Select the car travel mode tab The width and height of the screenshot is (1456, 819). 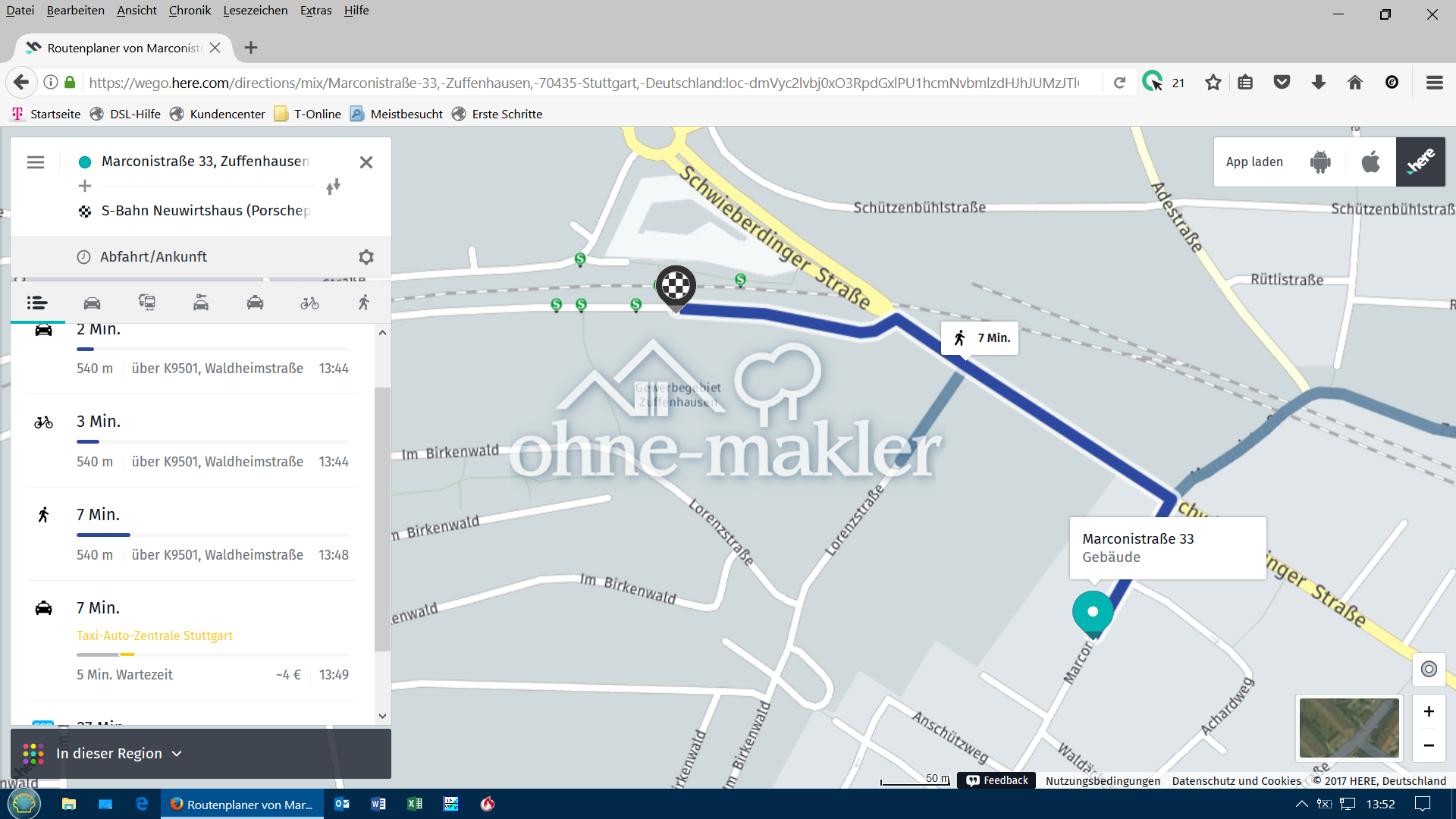click(92, 303)
